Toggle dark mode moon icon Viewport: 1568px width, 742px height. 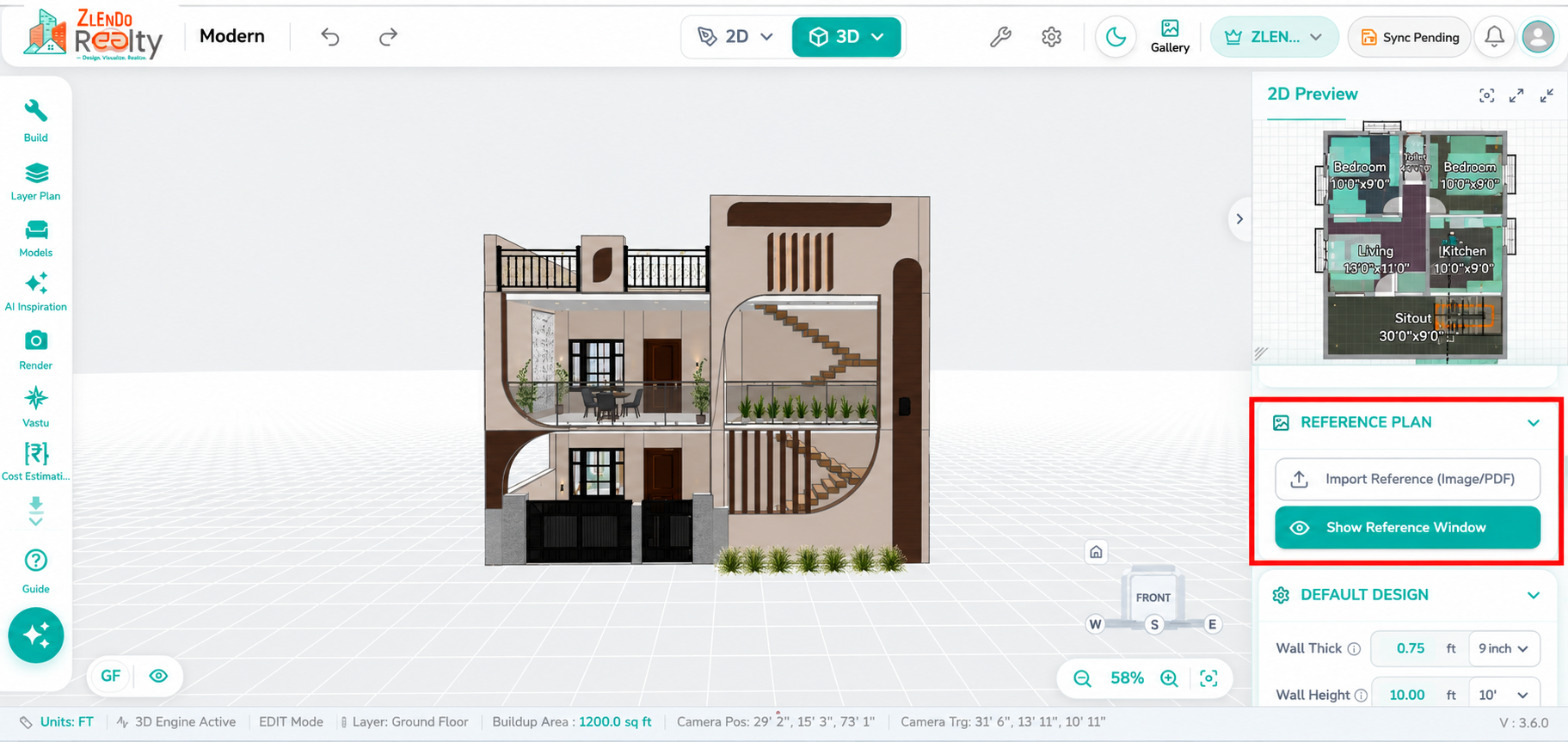[x=1116, y=37]
